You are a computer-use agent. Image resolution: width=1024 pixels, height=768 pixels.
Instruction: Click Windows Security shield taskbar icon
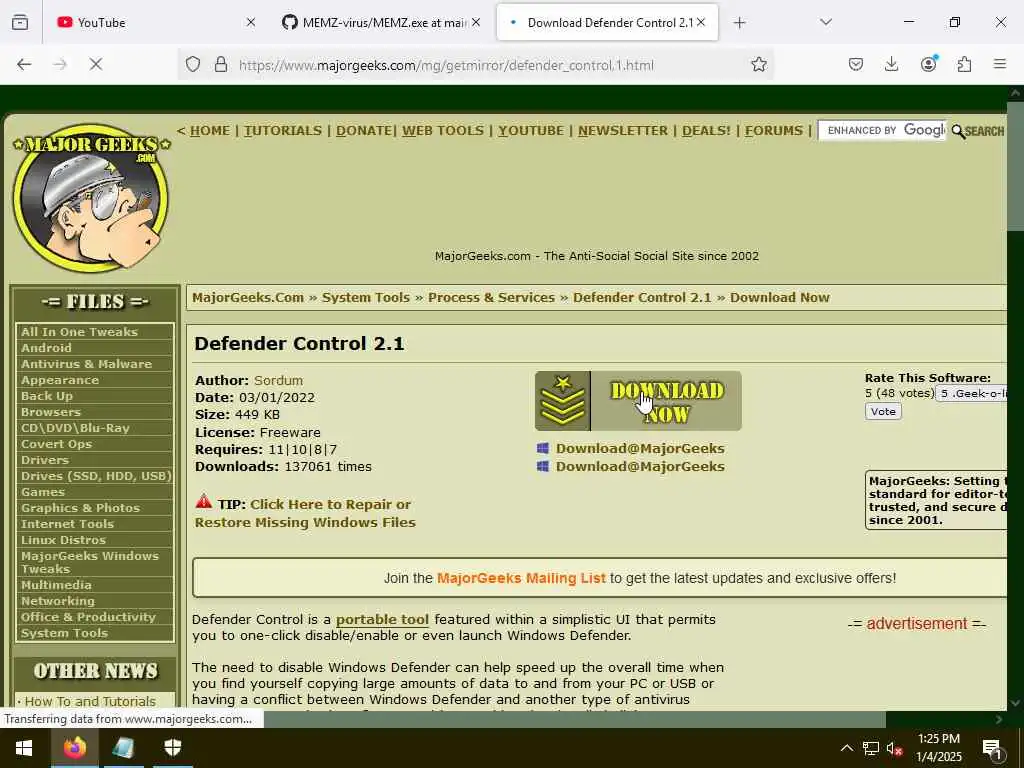[x=172, y=748]
